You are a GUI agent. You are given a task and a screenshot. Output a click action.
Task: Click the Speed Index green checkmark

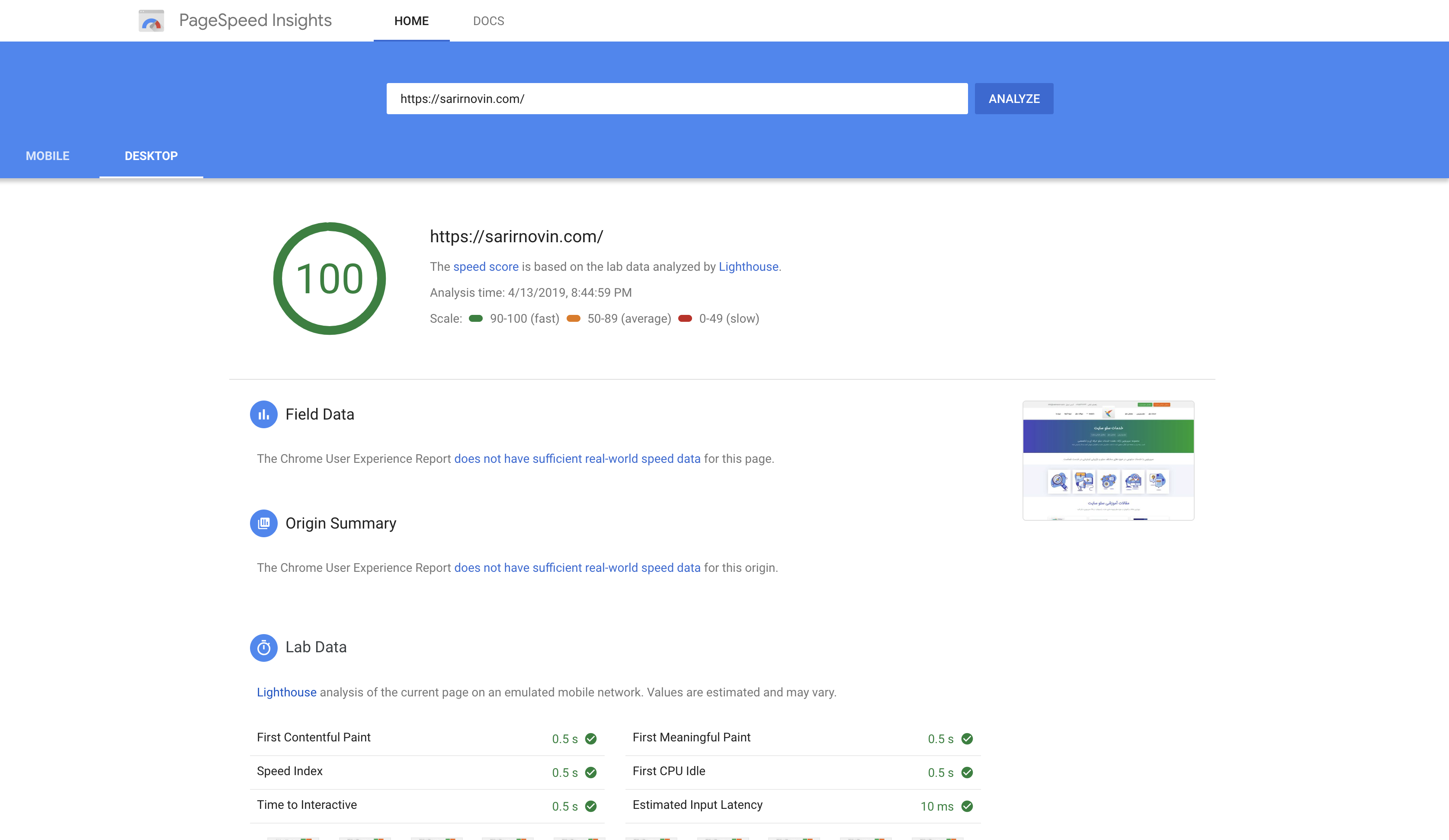click(590, 773)
